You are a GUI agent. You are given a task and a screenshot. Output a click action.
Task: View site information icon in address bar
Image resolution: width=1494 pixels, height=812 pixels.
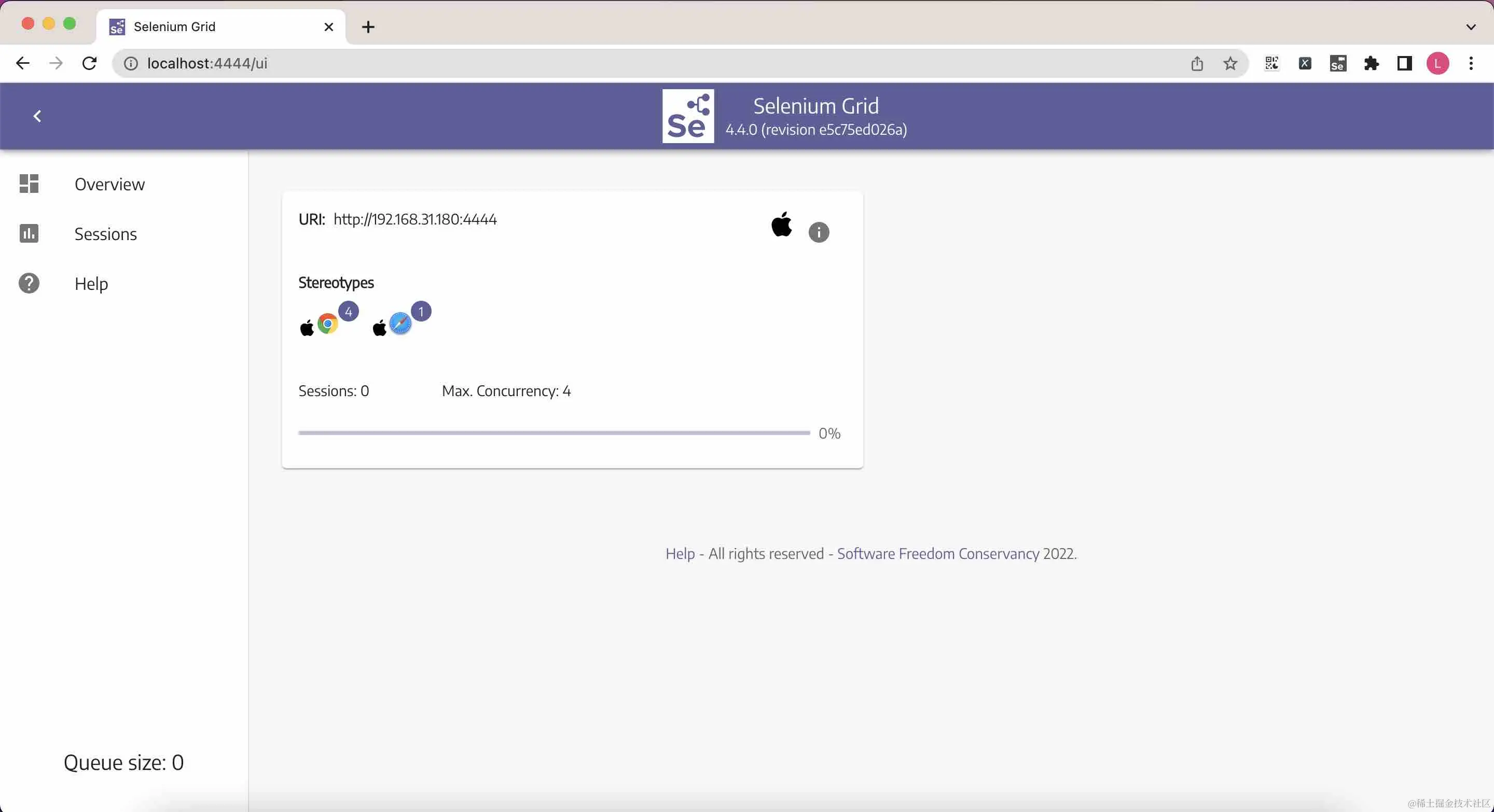131,64
